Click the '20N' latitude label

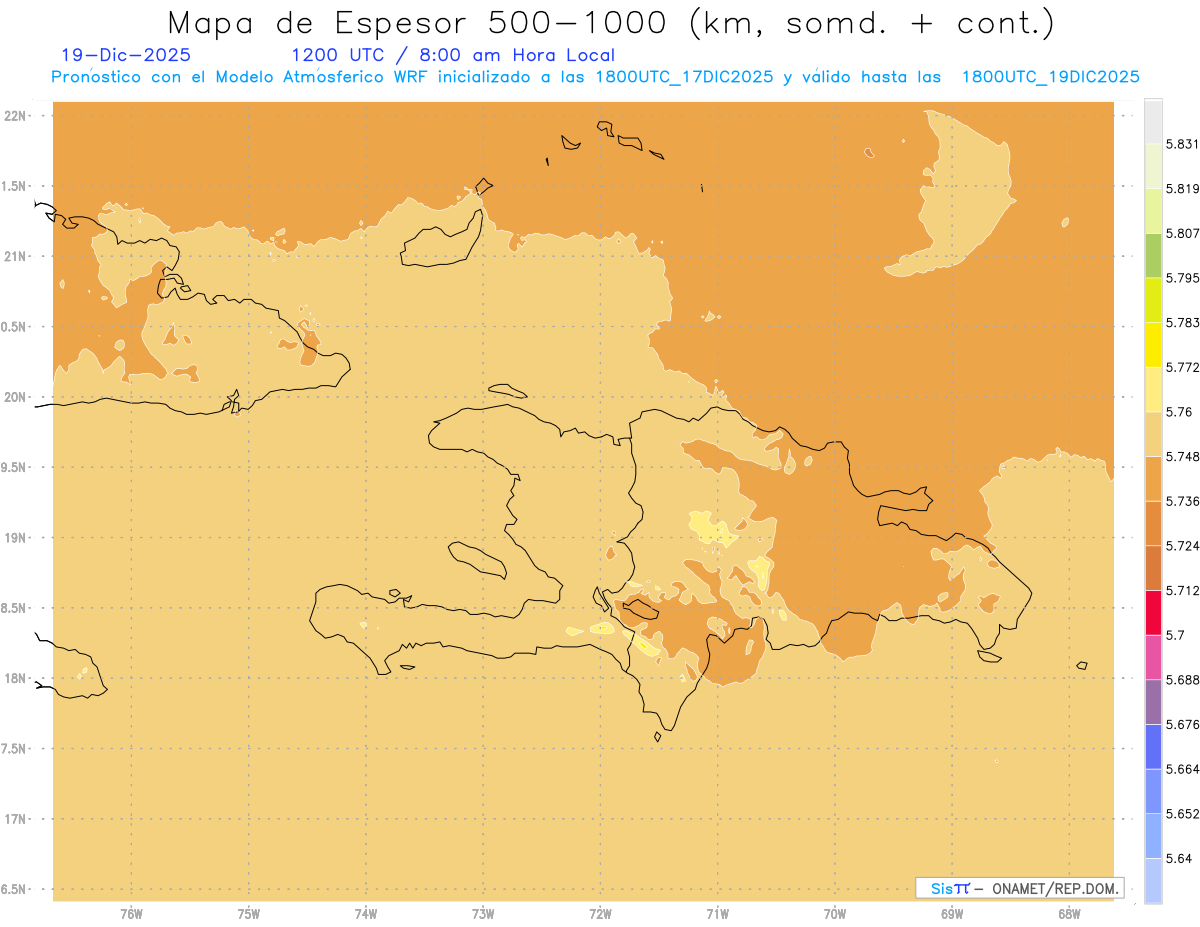pyautogui.click(x=15, y=397)
